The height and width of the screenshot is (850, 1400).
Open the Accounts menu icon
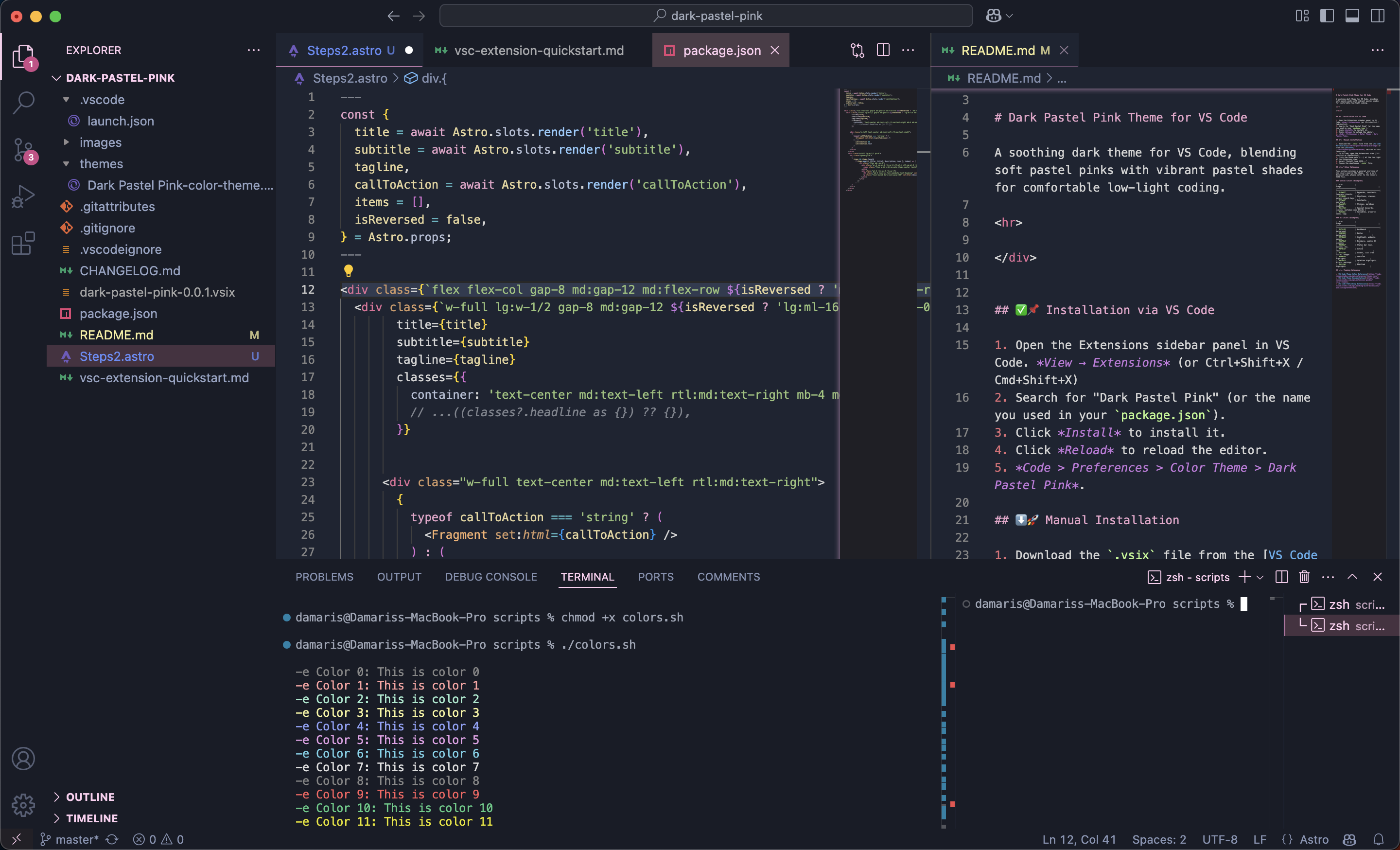pyautogui.click(x=23, y=759)
